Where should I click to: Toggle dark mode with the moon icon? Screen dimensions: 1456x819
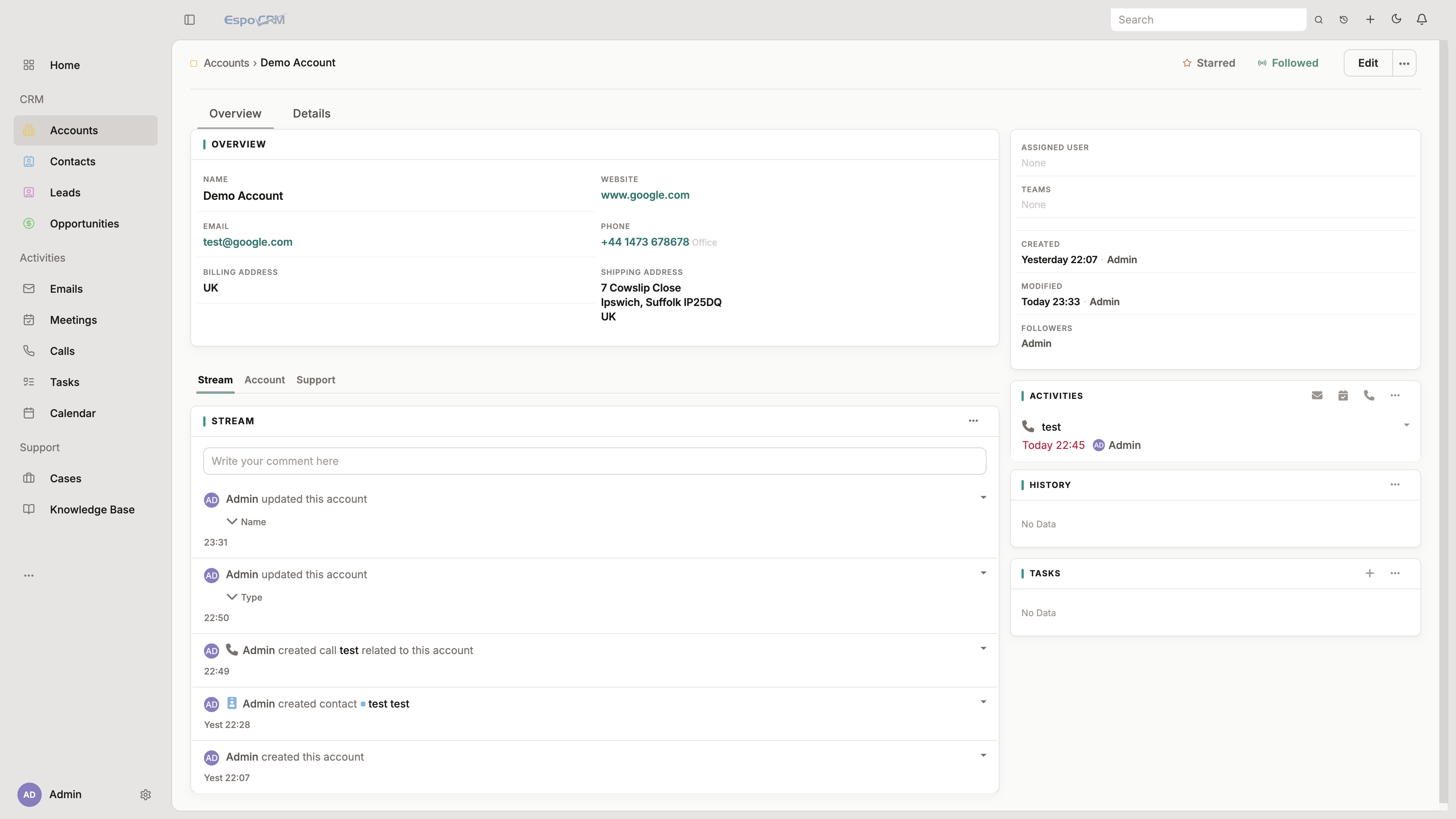pyautogui.click(x=1396, y=19)
